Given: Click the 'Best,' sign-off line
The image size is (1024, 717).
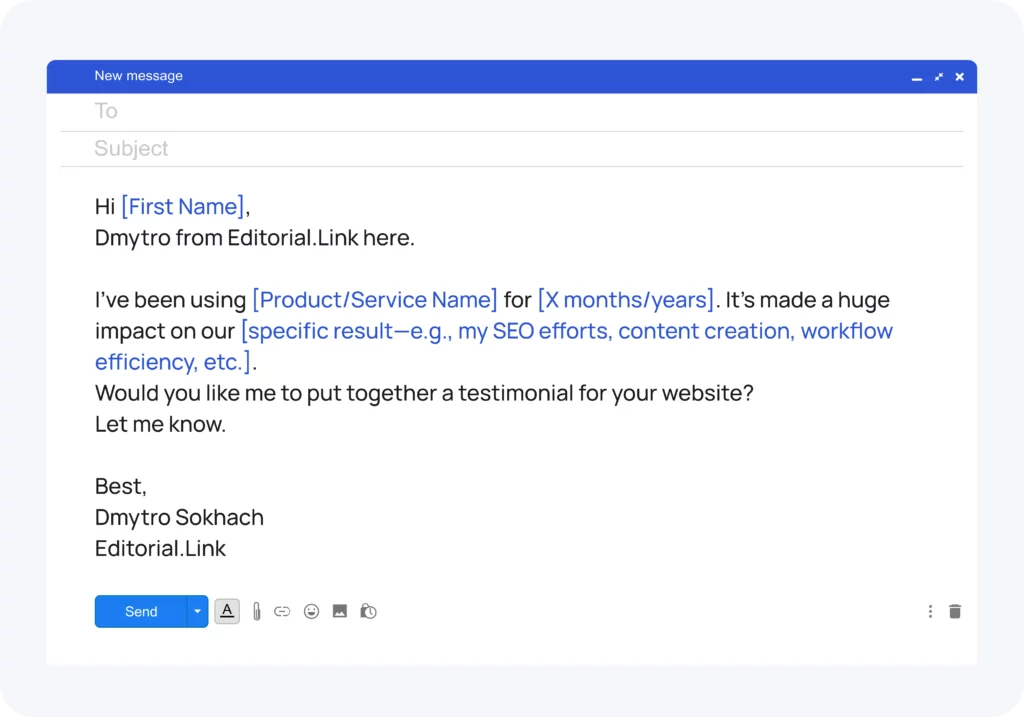Looking at the screenshot, I should pos(121,486).
